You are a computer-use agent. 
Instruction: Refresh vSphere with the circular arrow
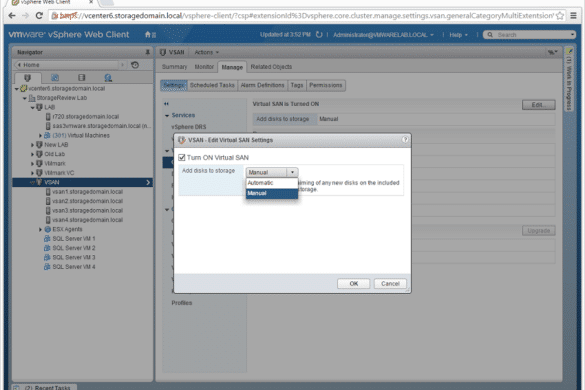pos(319,35)
